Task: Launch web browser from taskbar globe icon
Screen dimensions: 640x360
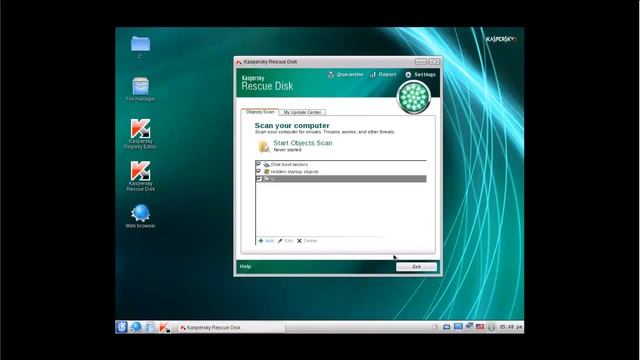Action: (x=136, y=327)
